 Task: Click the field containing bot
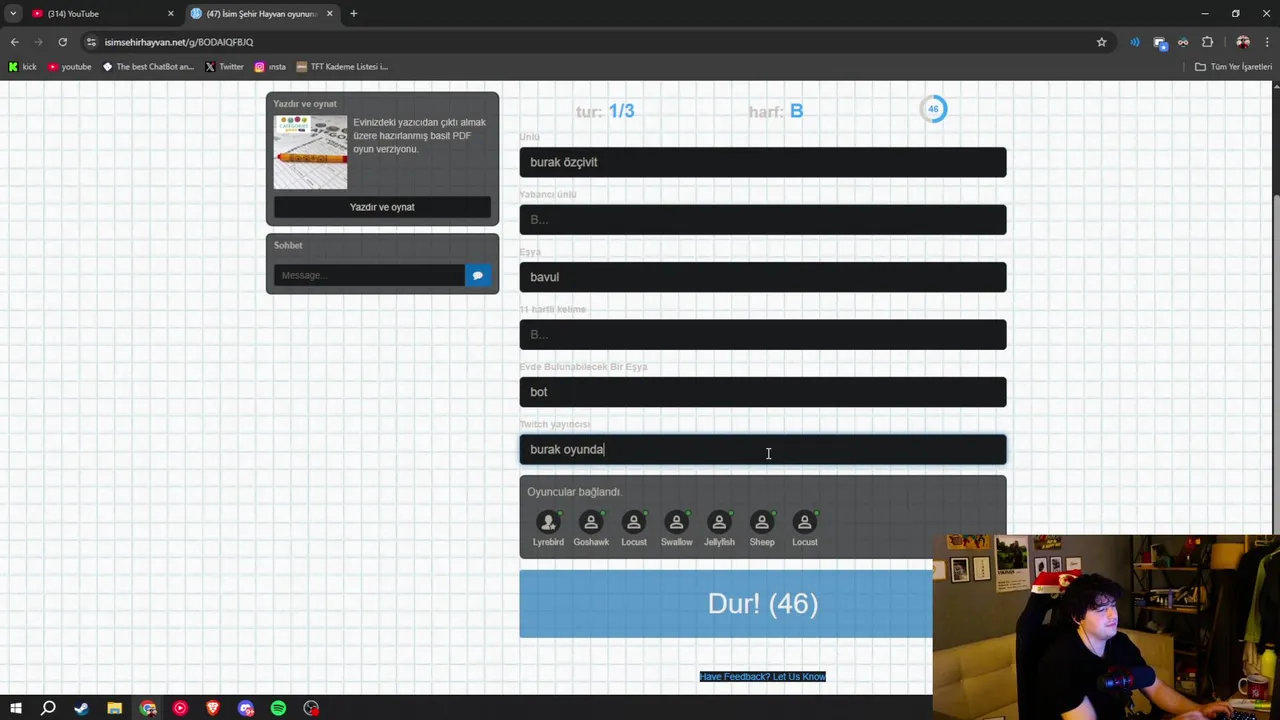[x=763, y=392]
